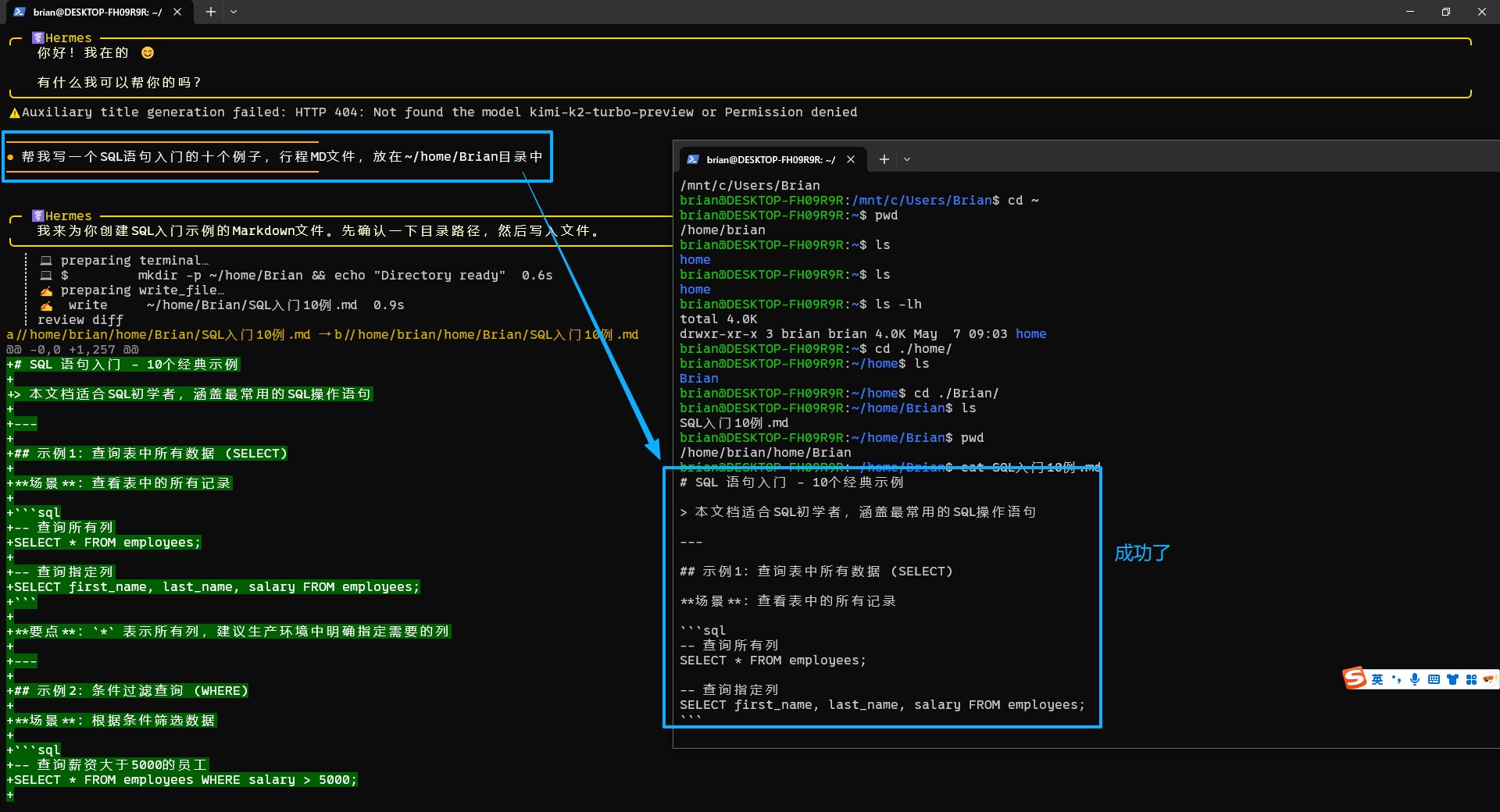Click the 'cd ./home/' command in the inner terminal
The height and width of the screenshot is (812, 1500).
pos(914,349)
